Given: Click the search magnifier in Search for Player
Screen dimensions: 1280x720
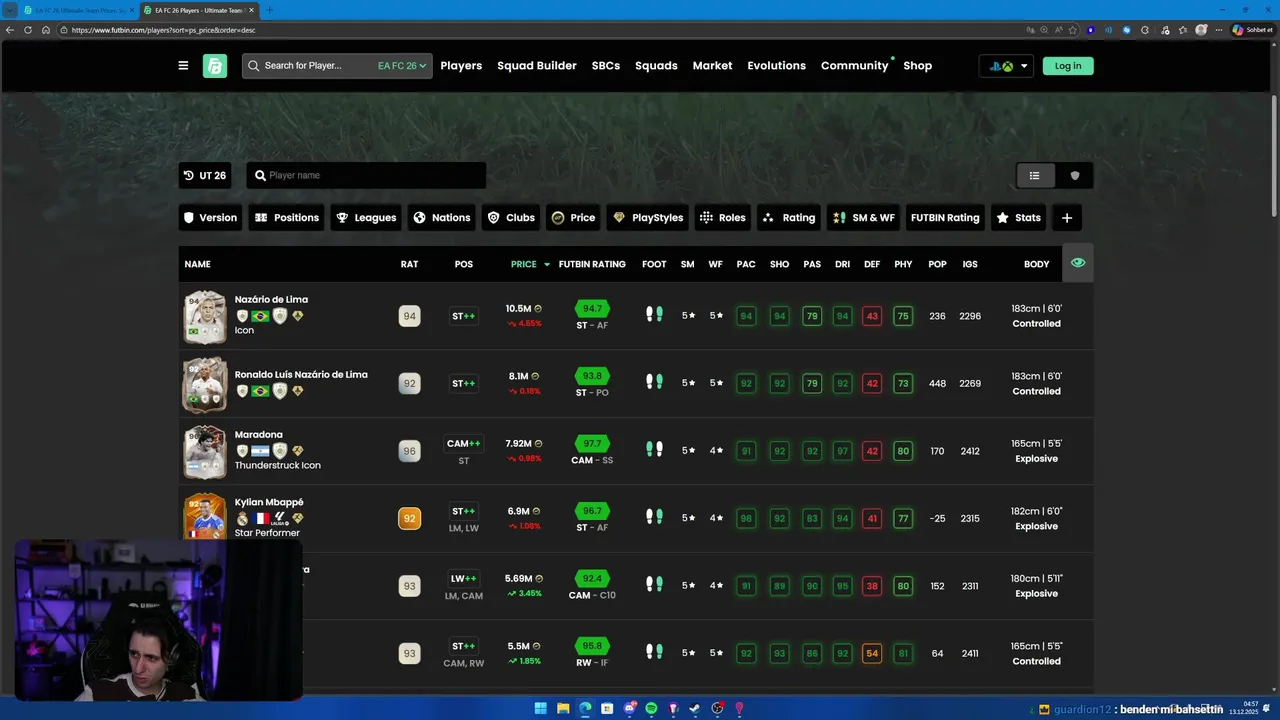Looking at the screenshot, I should [254, 66].
